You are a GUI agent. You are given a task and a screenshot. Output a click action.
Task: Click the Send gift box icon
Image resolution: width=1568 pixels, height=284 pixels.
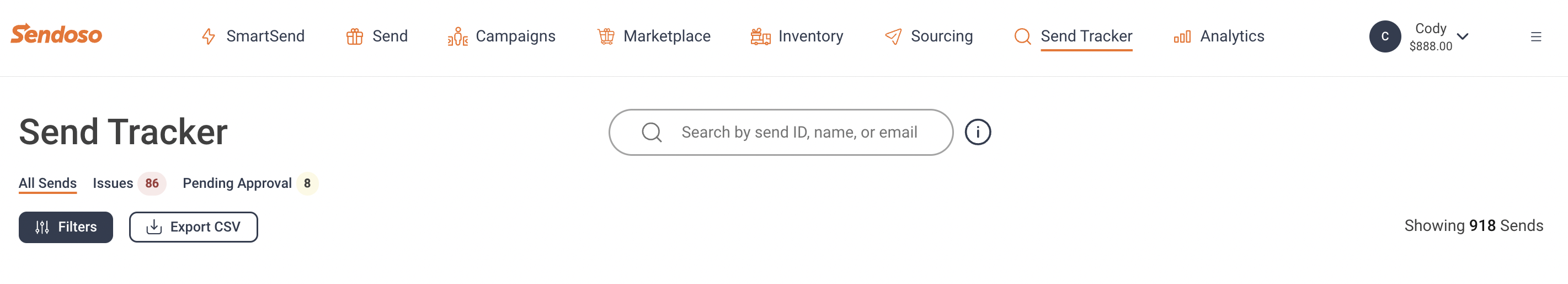coord(354,36)
